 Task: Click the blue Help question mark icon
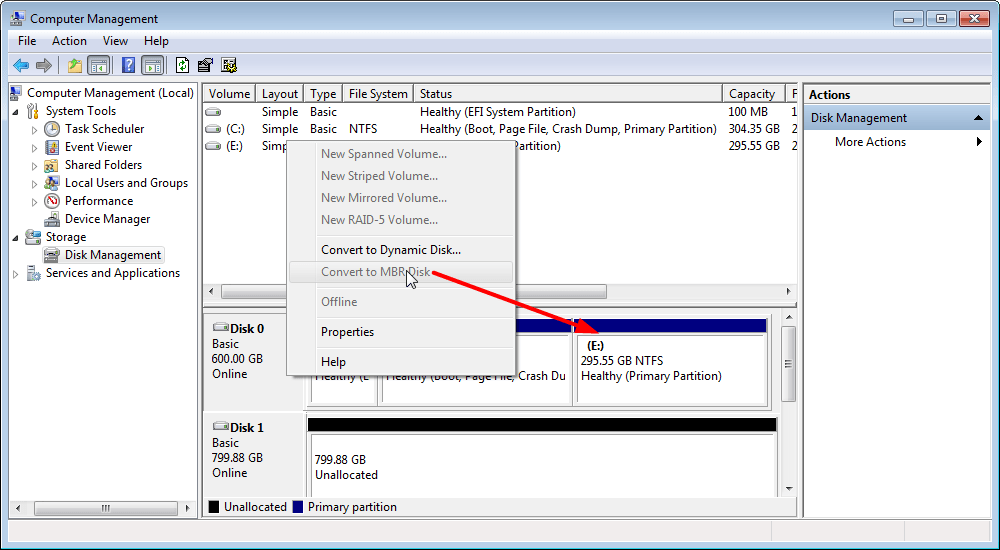pyautogui.click(x=128, y=65)
